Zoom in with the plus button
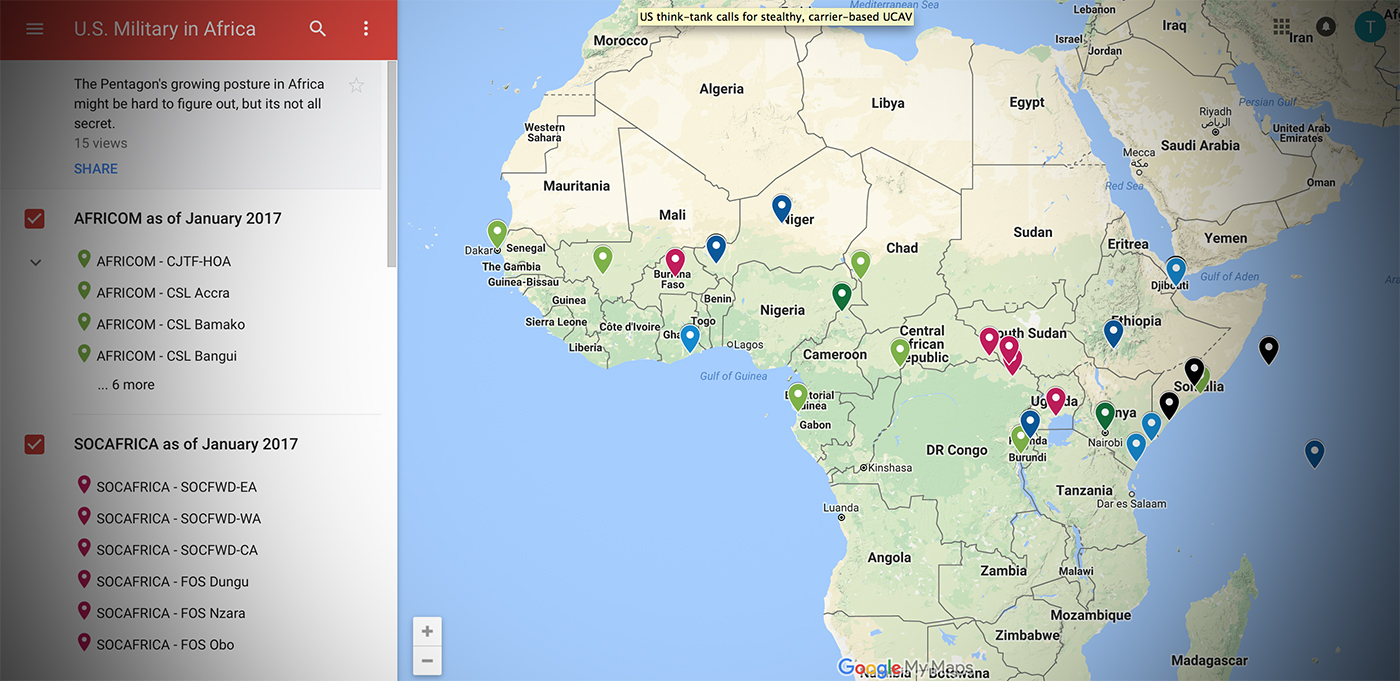The width and height of the screenshot is (1400, 681). coord(427,631)
